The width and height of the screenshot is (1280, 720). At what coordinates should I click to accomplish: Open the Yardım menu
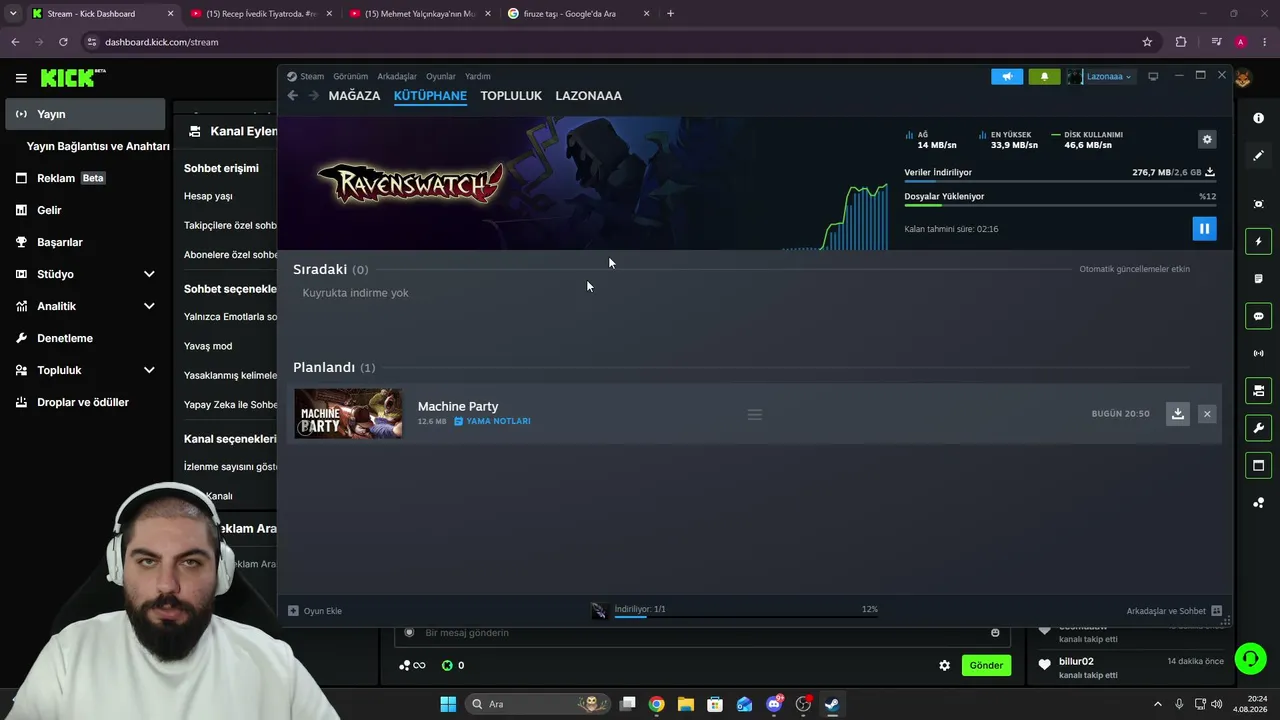coord(478,76)
